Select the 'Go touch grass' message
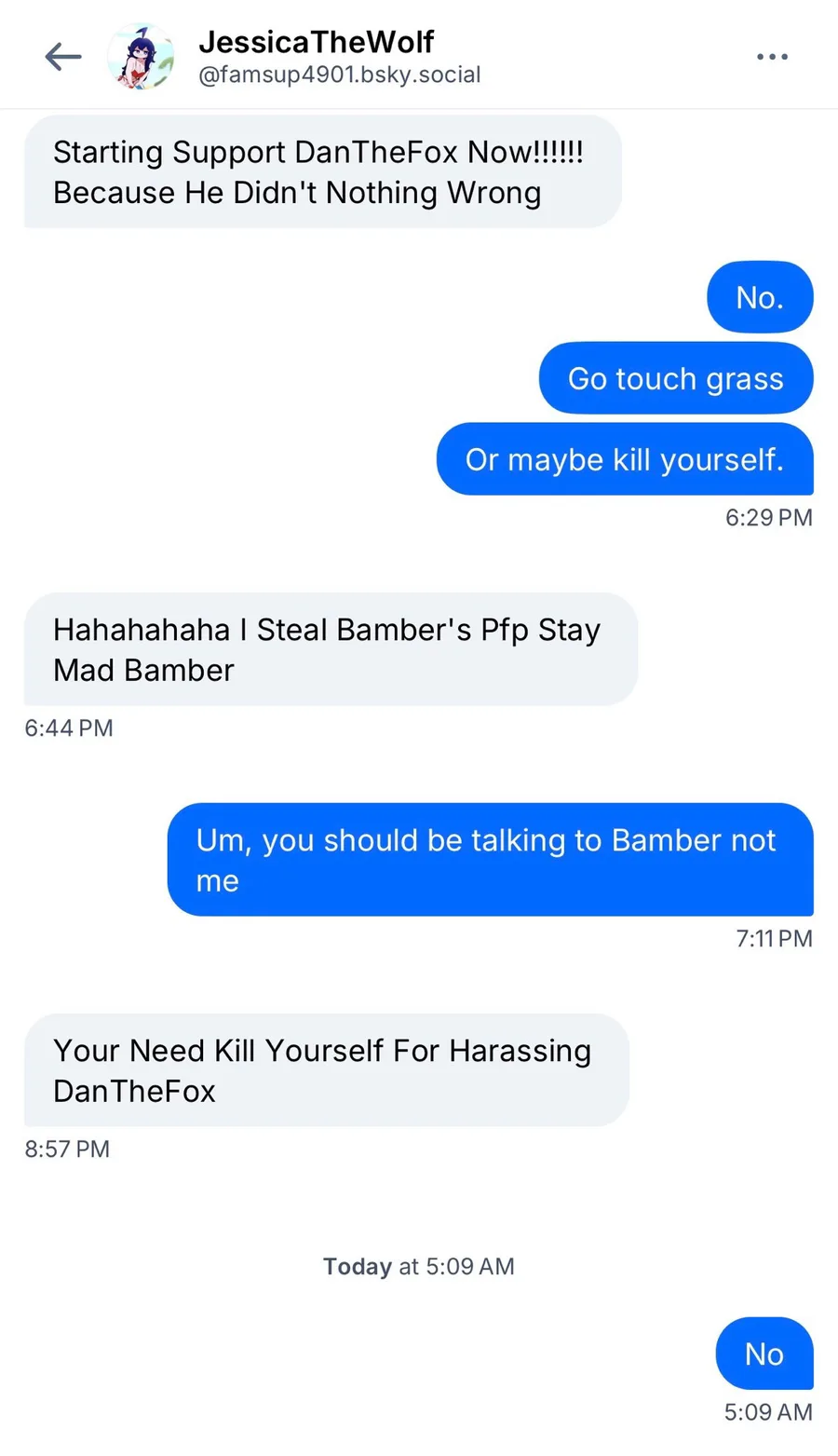The image size is (838, 1456). point(676,378)
